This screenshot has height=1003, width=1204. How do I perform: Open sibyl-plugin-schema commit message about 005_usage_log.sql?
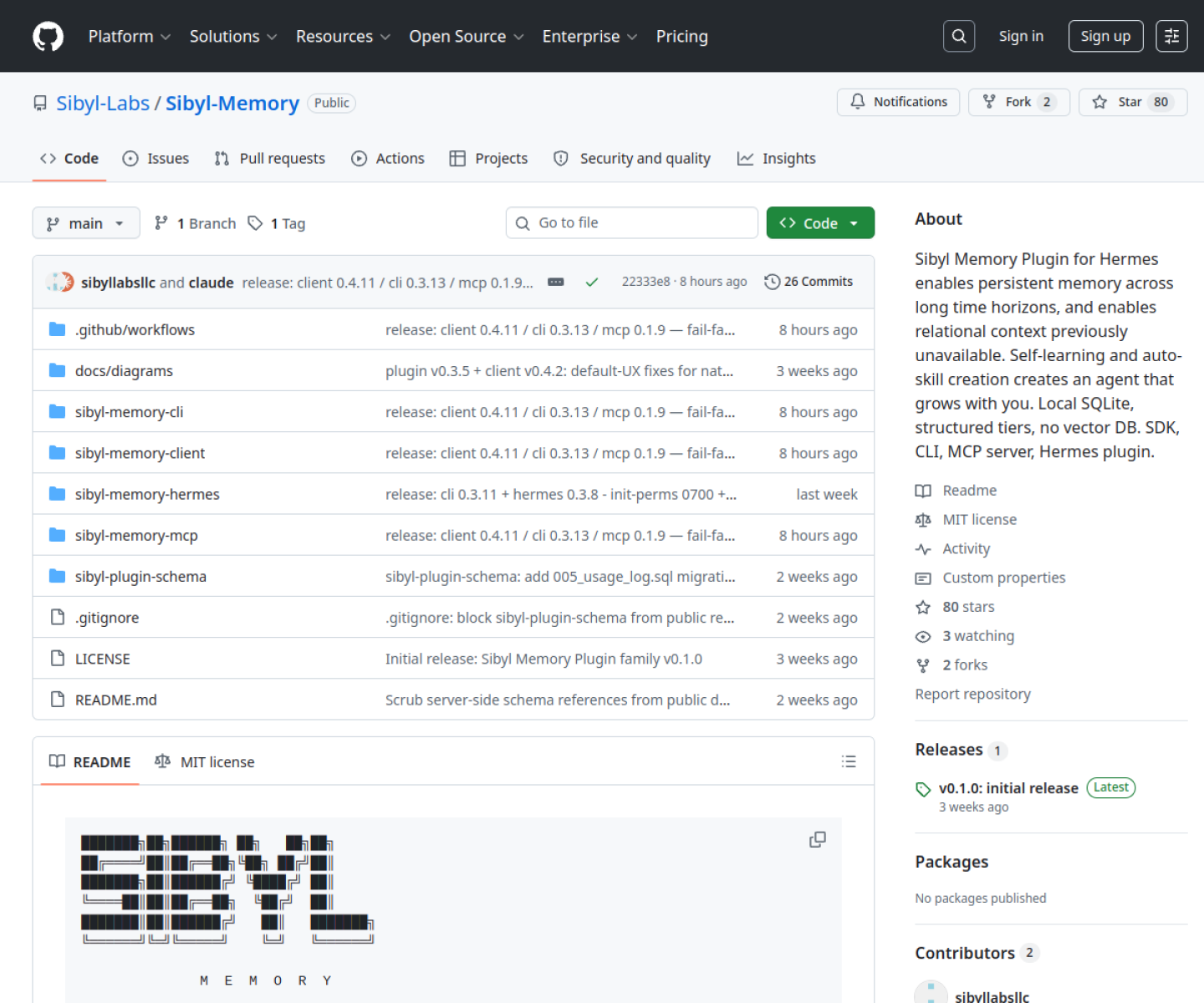click(560, 577)
